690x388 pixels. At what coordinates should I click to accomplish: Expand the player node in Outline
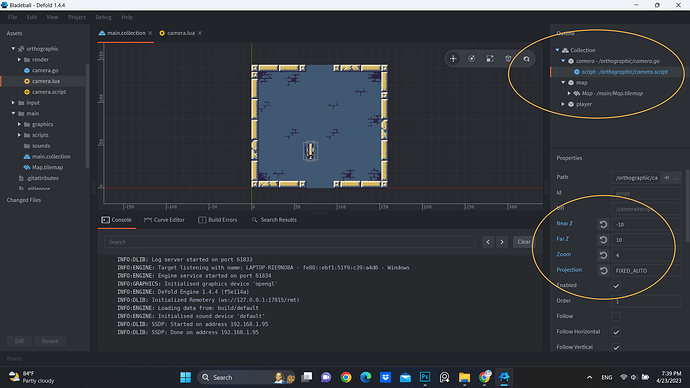click(x=563, y=104)
